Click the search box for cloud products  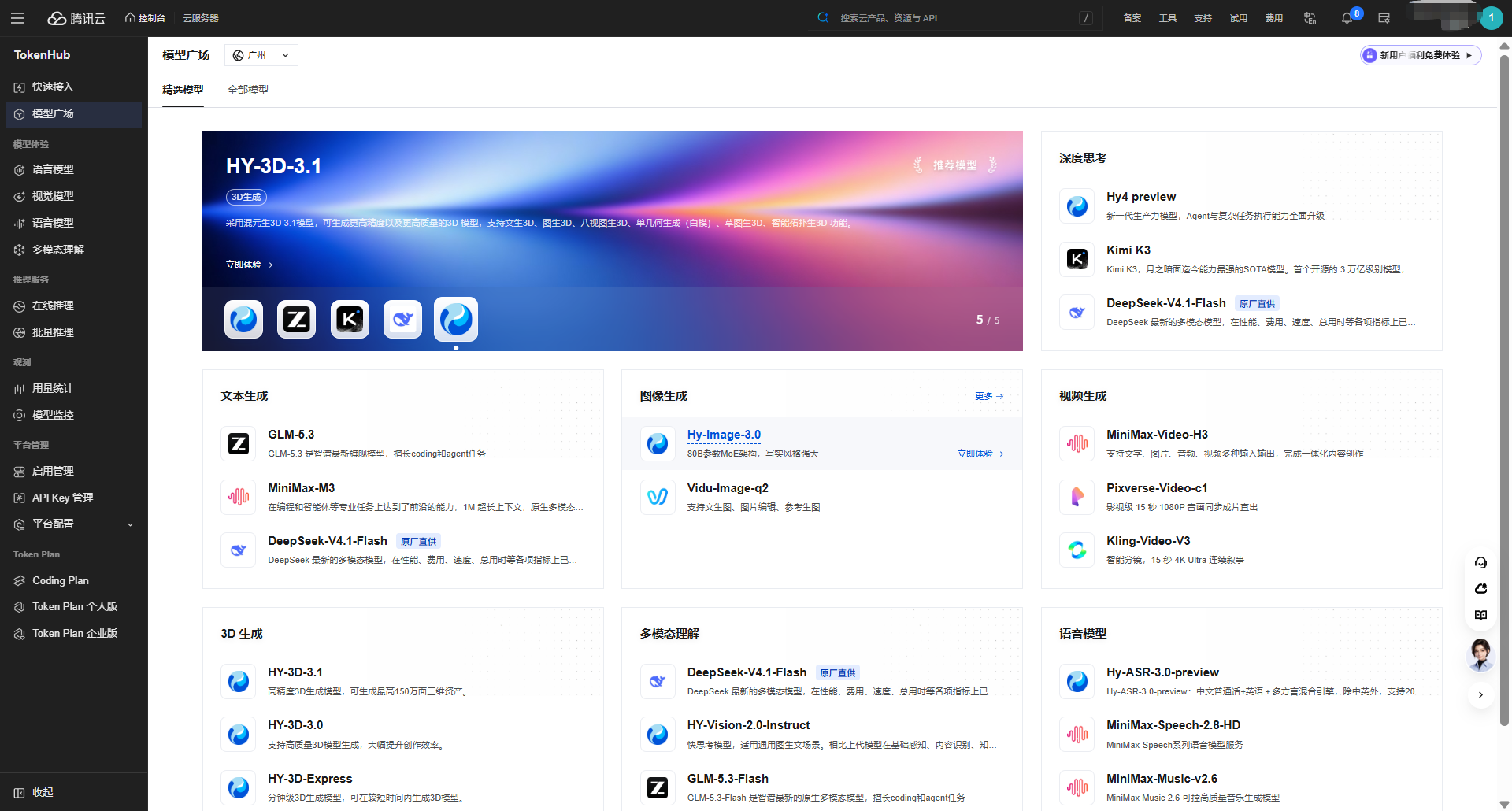pos(954,18)
